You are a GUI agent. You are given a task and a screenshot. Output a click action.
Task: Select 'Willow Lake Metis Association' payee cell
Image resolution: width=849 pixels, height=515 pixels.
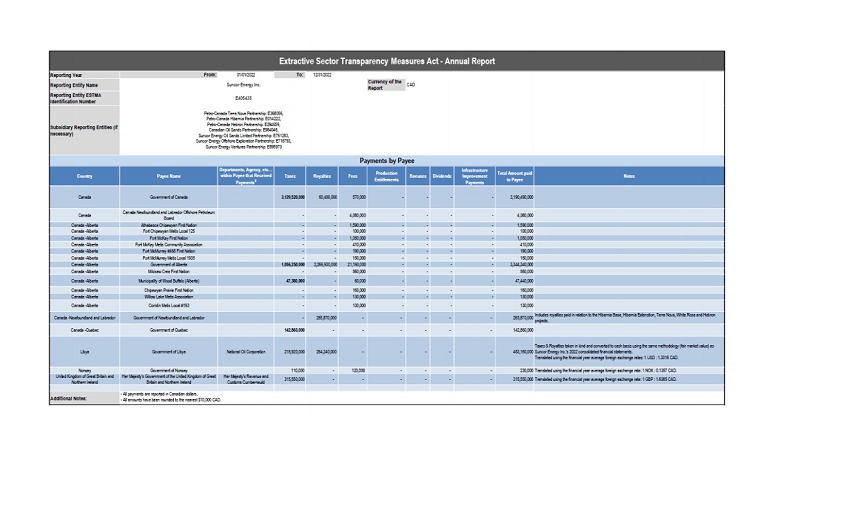(x=169, y=297)
